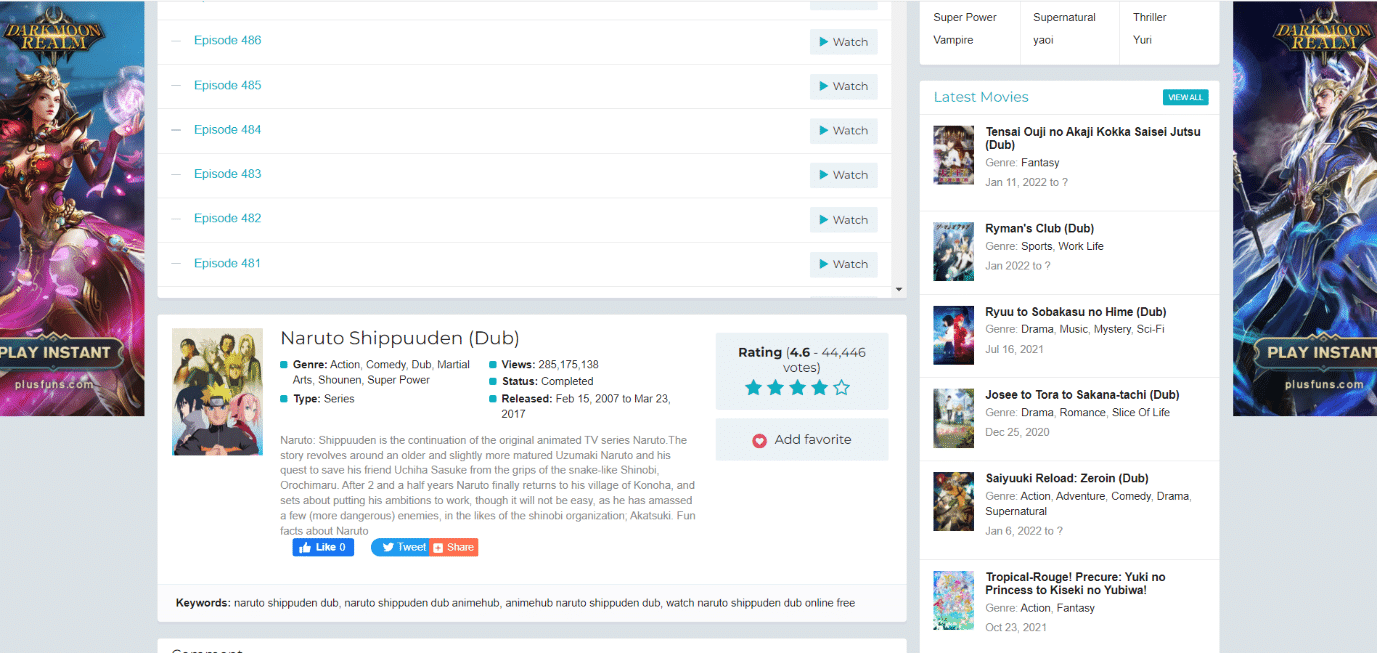Select the Yuri genre tag

[1142, 40]
